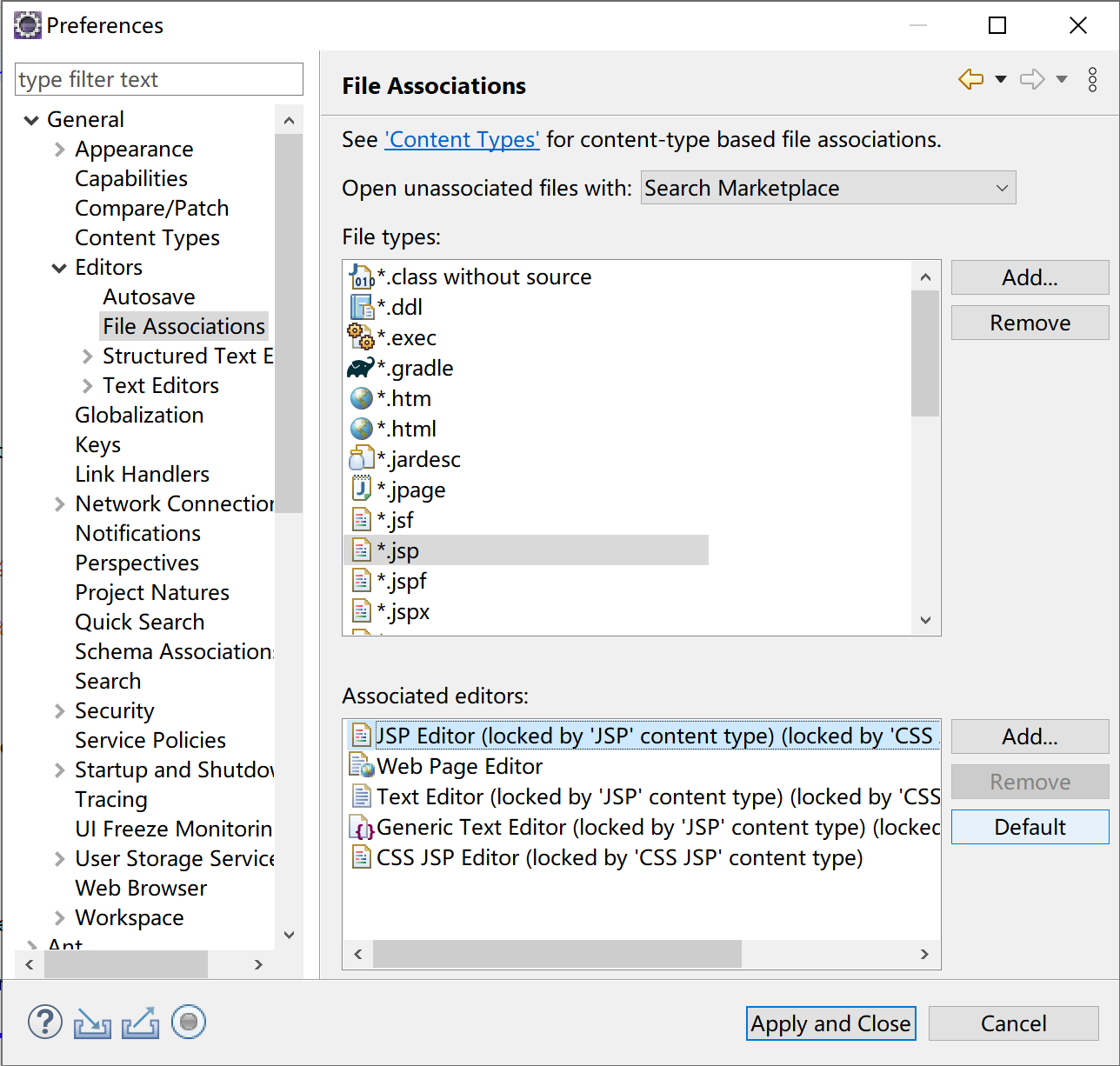Click the *.jpage file icon

(361, 489)
